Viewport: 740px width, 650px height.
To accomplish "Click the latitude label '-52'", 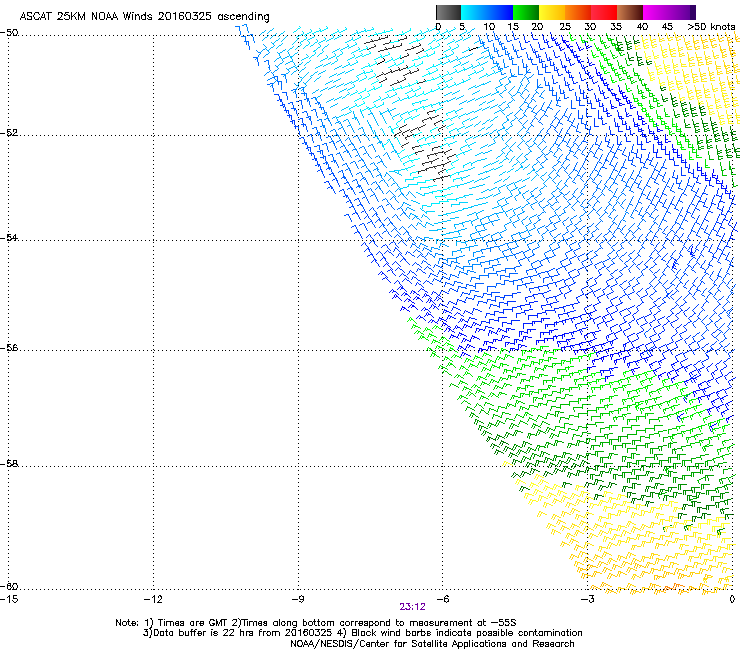I will click(9, 133).
